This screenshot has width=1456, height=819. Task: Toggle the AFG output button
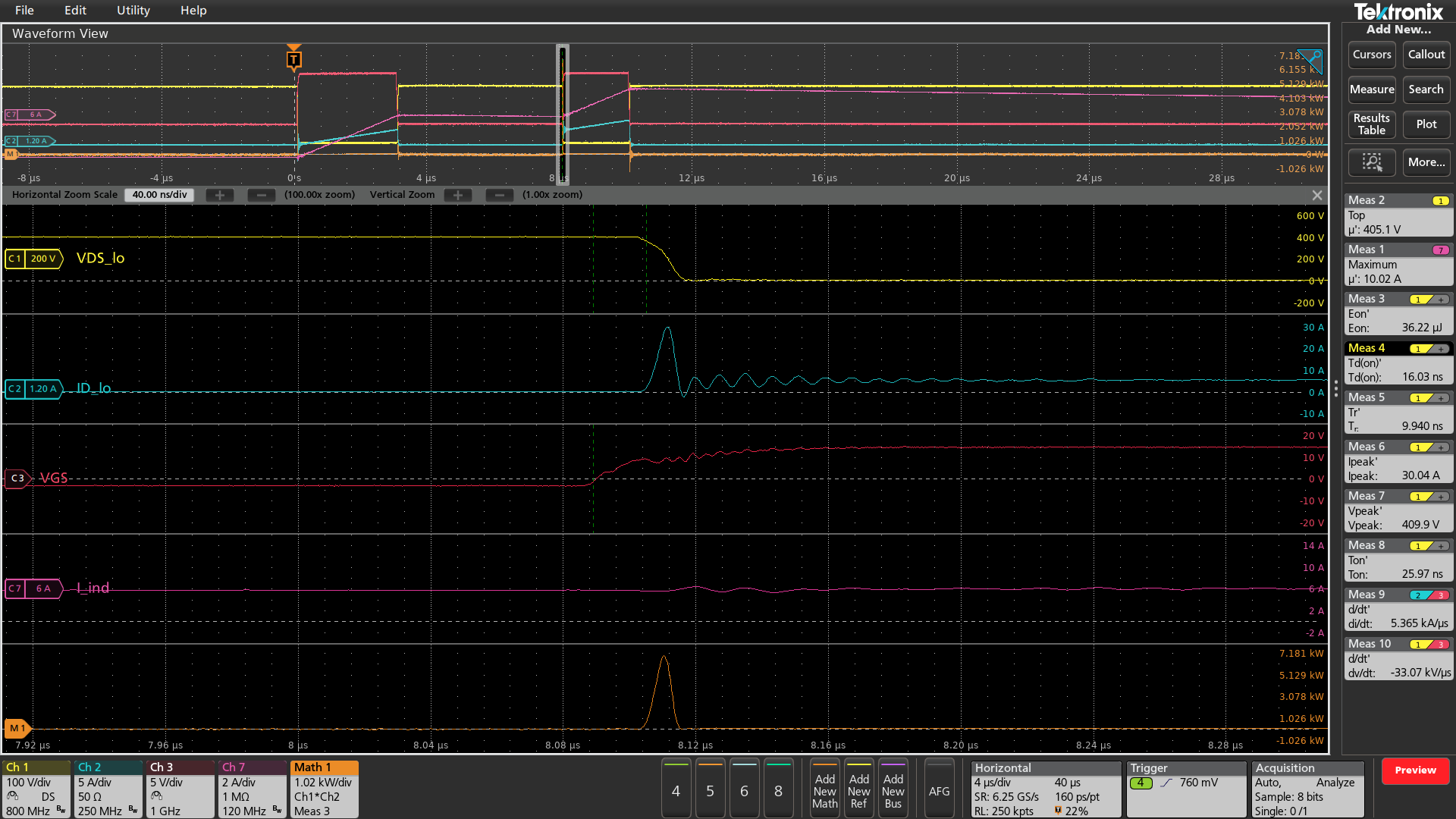pyautogui.click(x=939, y=790)
